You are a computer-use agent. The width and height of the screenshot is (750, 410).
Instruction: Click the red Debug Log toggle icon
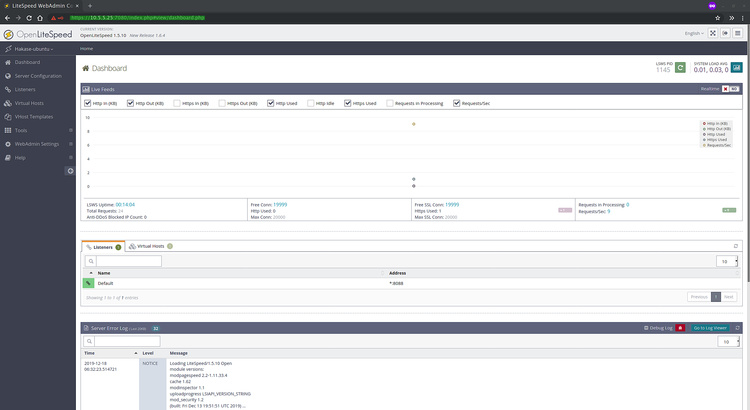click(x=680, y=327)
